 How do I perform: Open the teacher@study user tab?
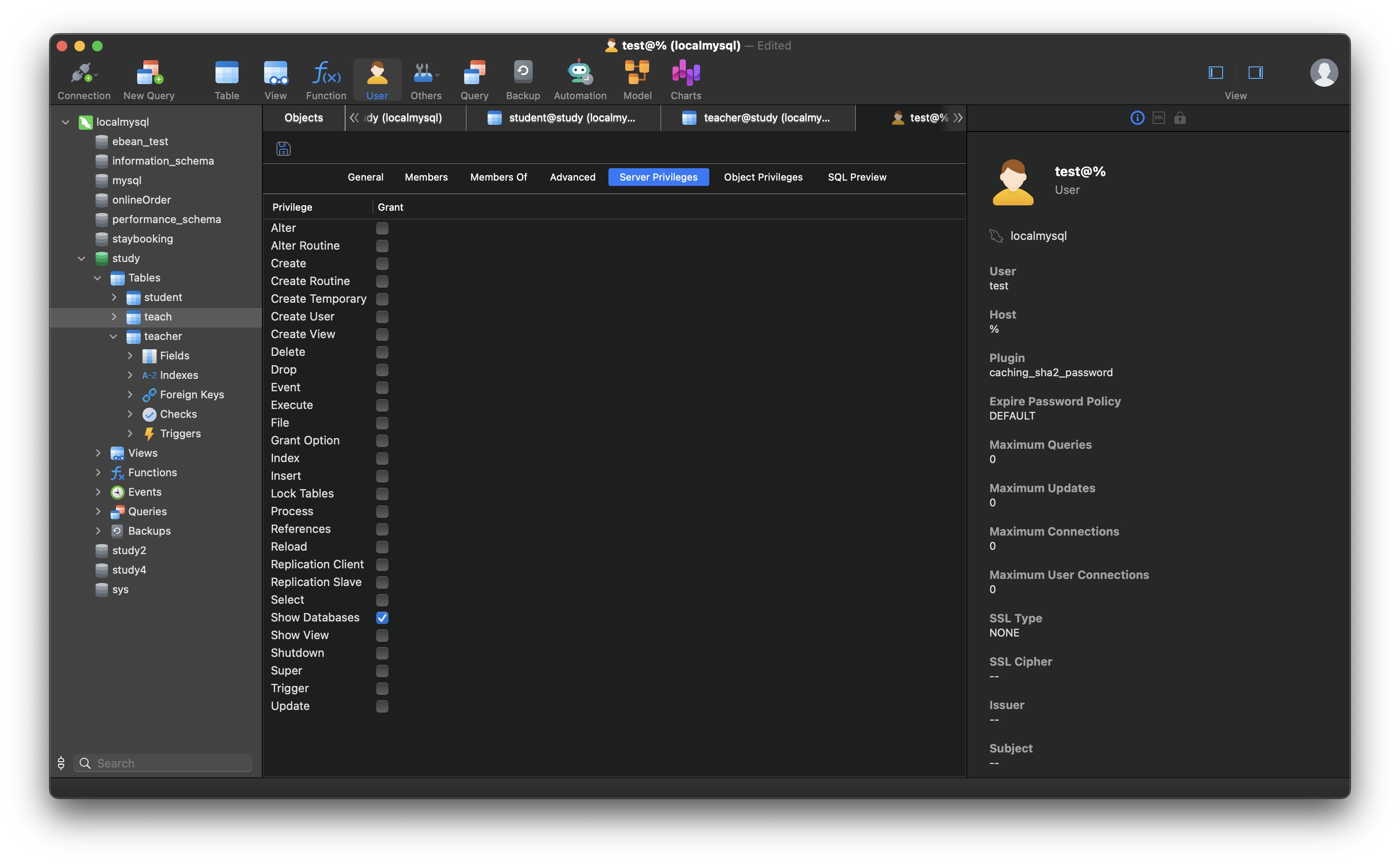click(758, 118)
